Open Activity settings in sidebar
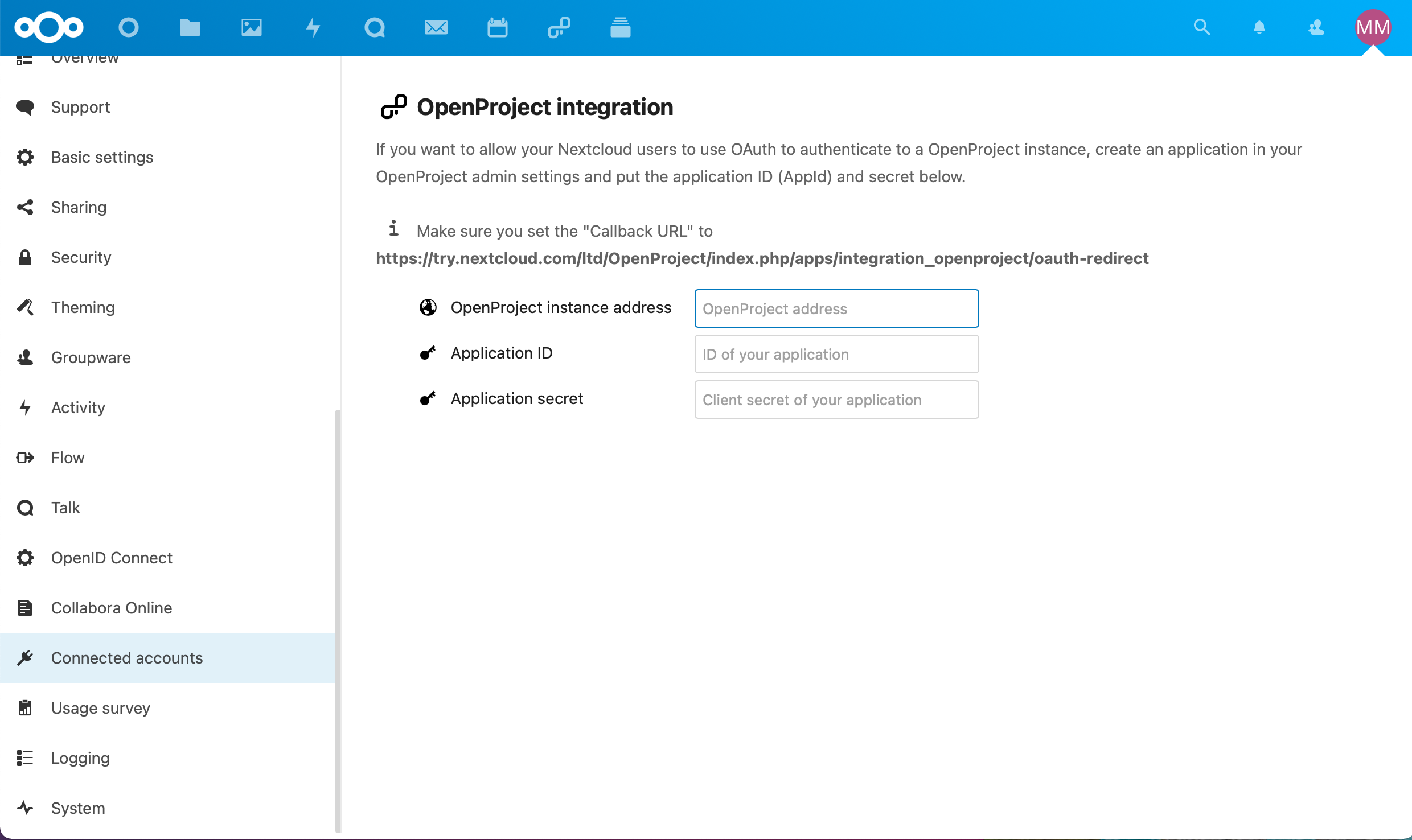1412x840 pixels. pyautogui.click(x=167, y=407)
